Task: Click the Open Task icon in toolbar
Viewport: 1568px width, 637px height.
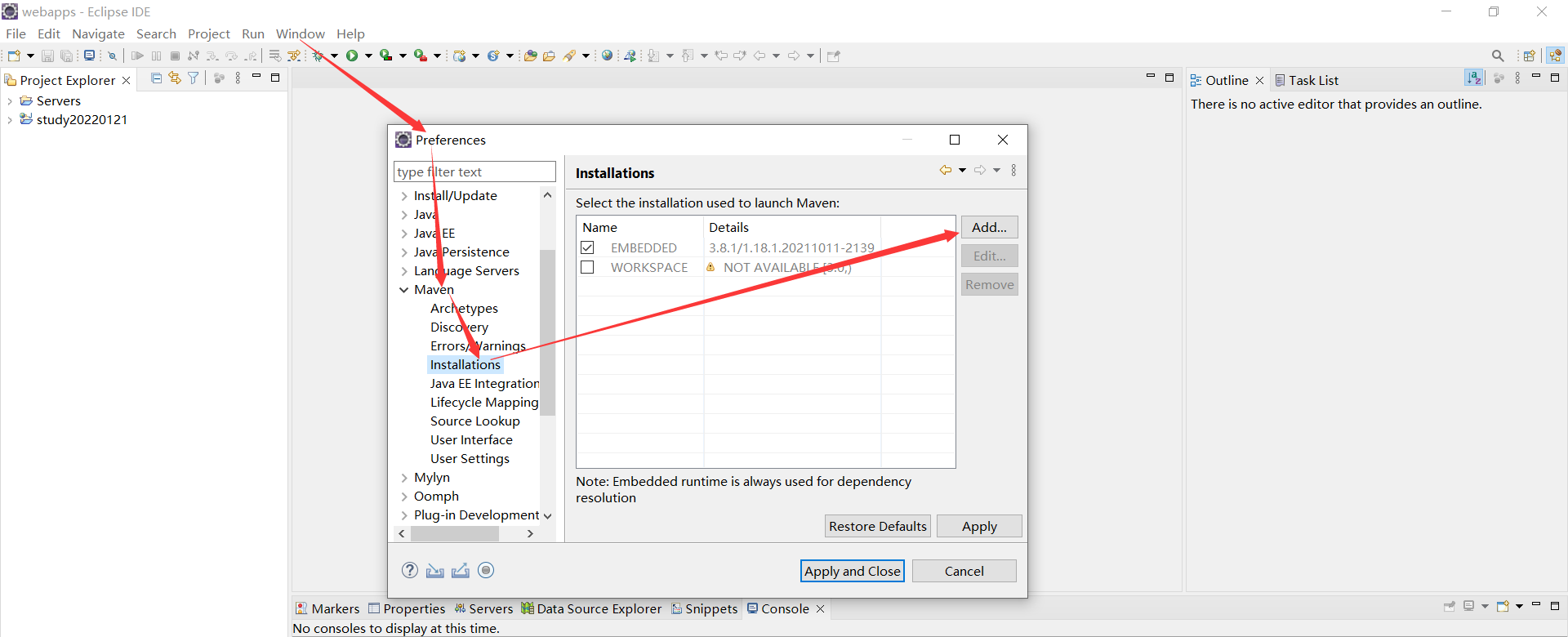Action: coord(549,56)
